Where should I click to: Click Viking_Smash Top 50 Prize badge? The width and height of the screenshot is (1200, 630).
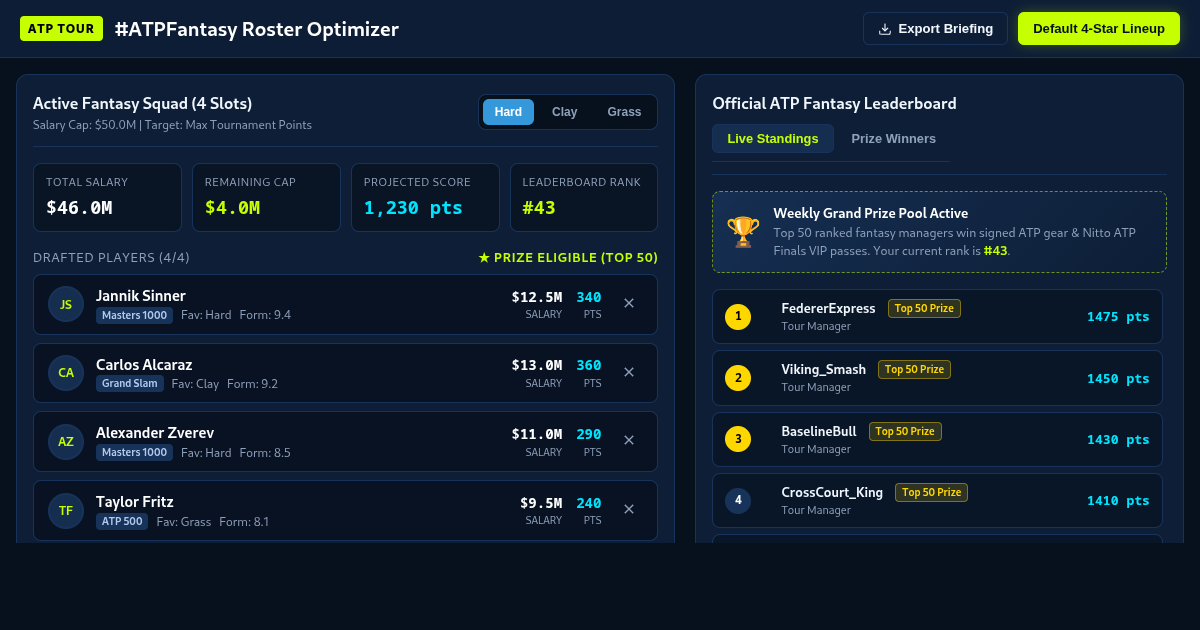pyautogui.click(x=914, y=369)
